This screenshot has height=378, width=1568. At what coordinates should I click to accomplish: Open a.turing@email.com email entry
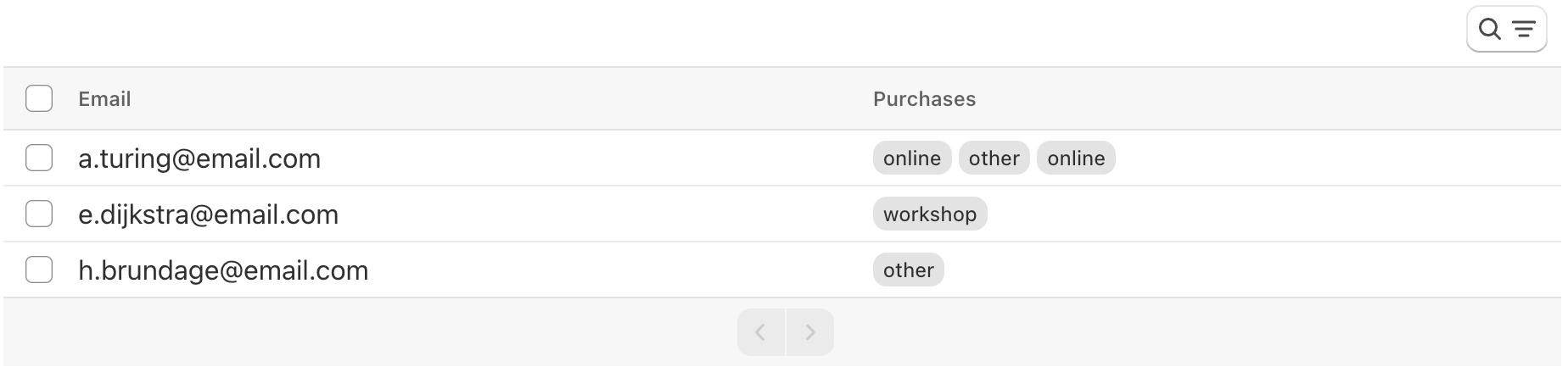coord(199,158)
